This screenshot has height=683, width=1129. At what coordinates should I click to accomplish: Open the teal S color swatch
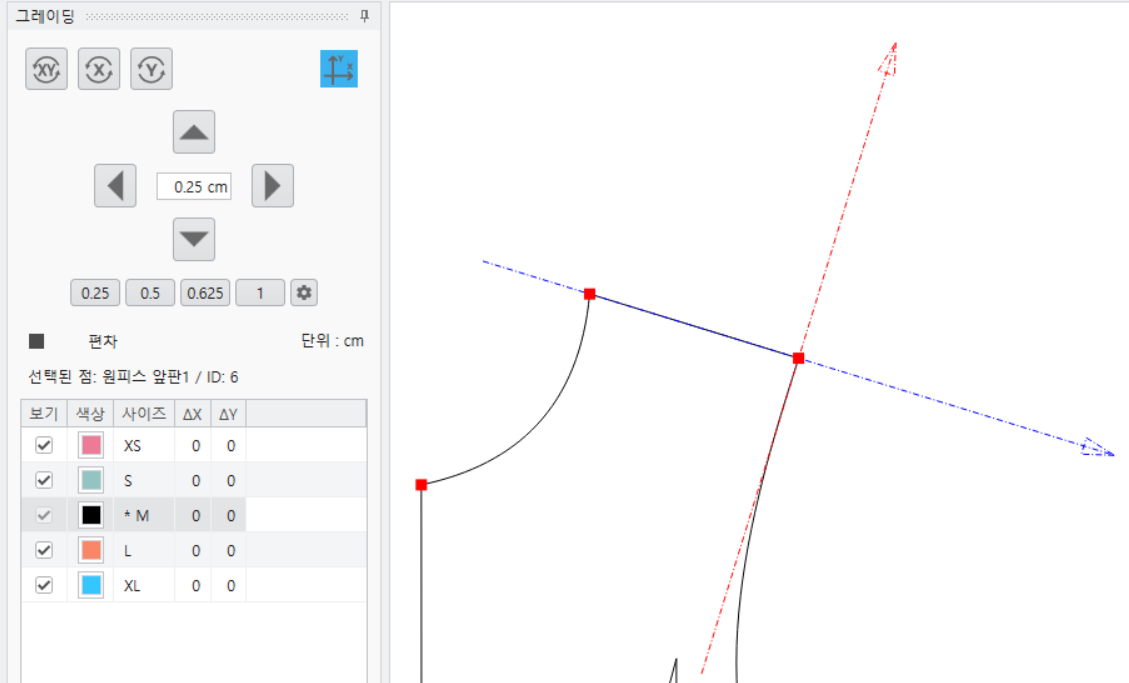point(91,480)
